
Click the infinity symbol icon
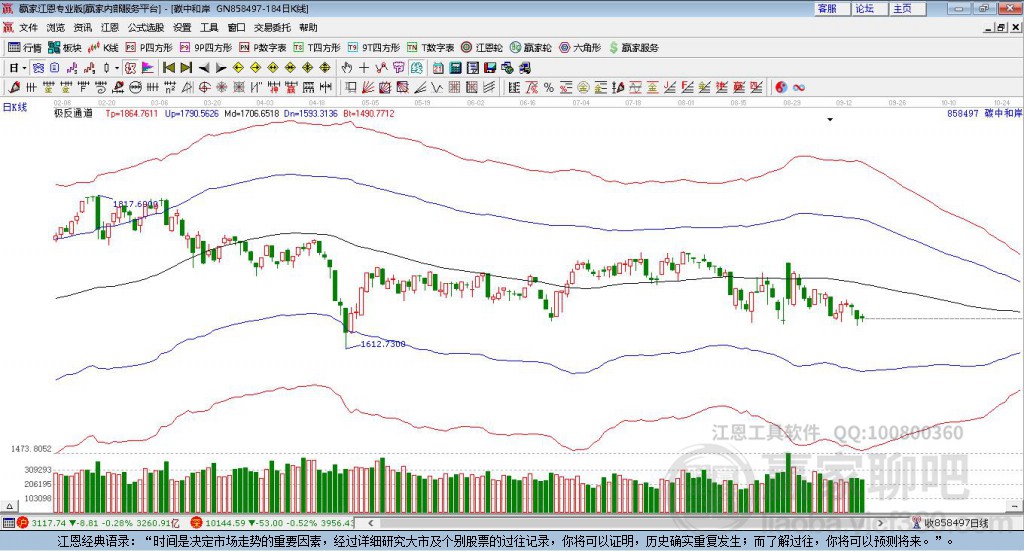tap(799, 88)
